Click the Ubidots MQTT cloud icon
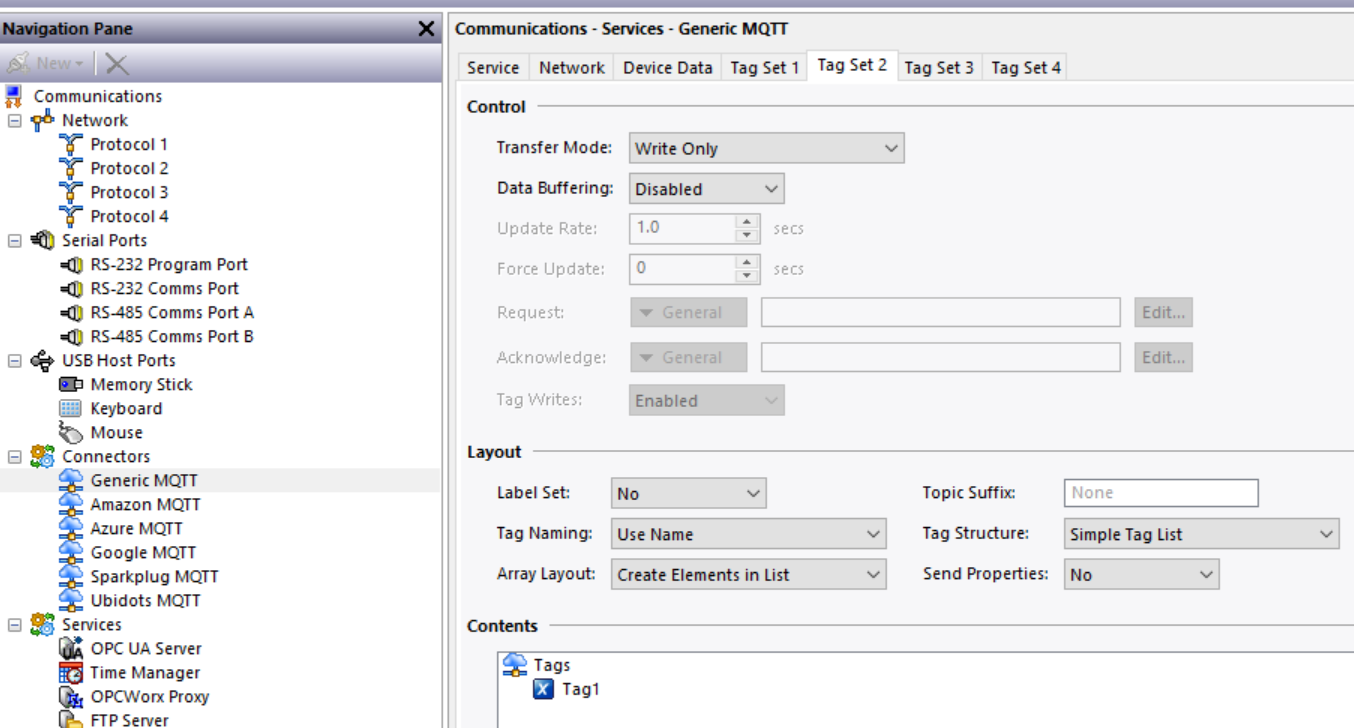1354x728 pixels. click(x=71, y=600)
